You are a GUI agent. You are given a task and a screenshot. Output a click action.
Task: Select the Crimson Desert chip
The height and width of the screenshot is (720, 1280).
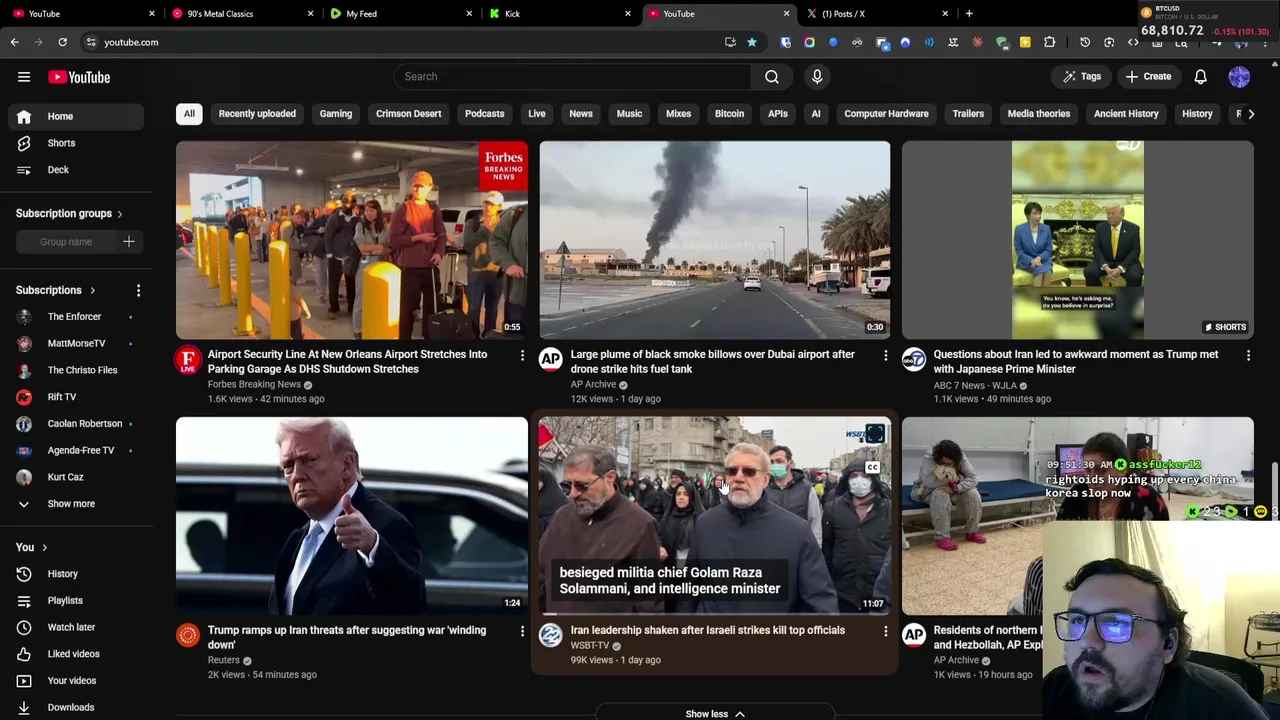(408, 114)
